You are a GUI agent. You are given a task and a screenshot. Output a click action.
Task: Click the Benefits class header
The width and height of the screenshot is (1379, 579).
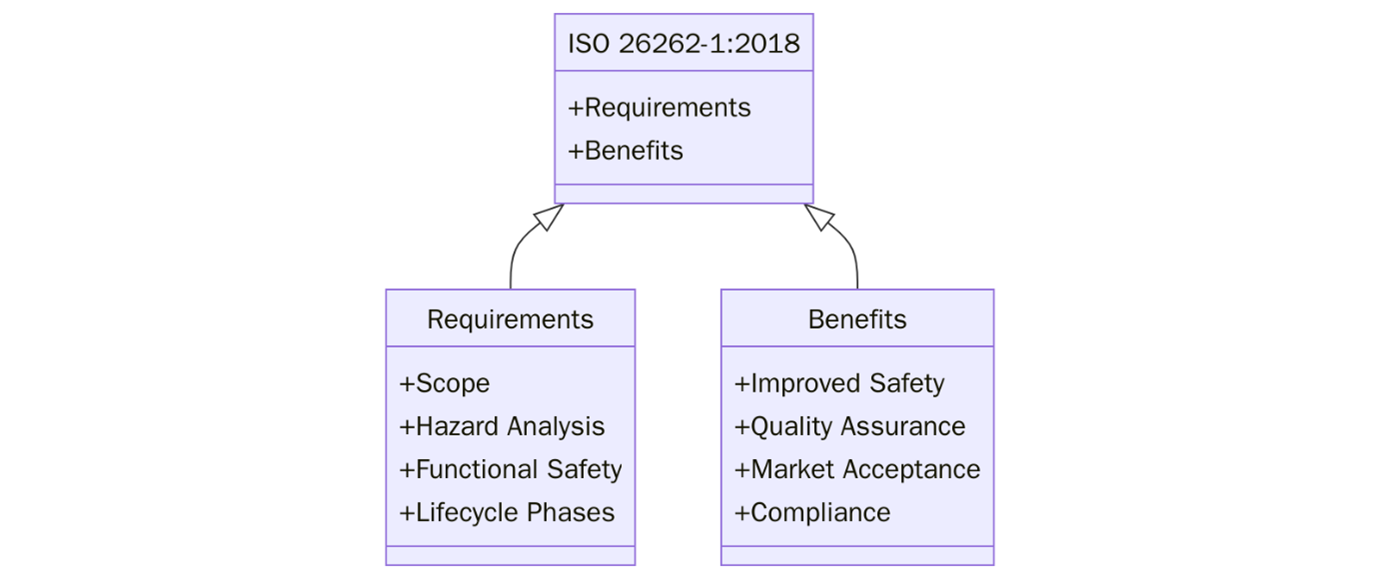tap(857, 318)
